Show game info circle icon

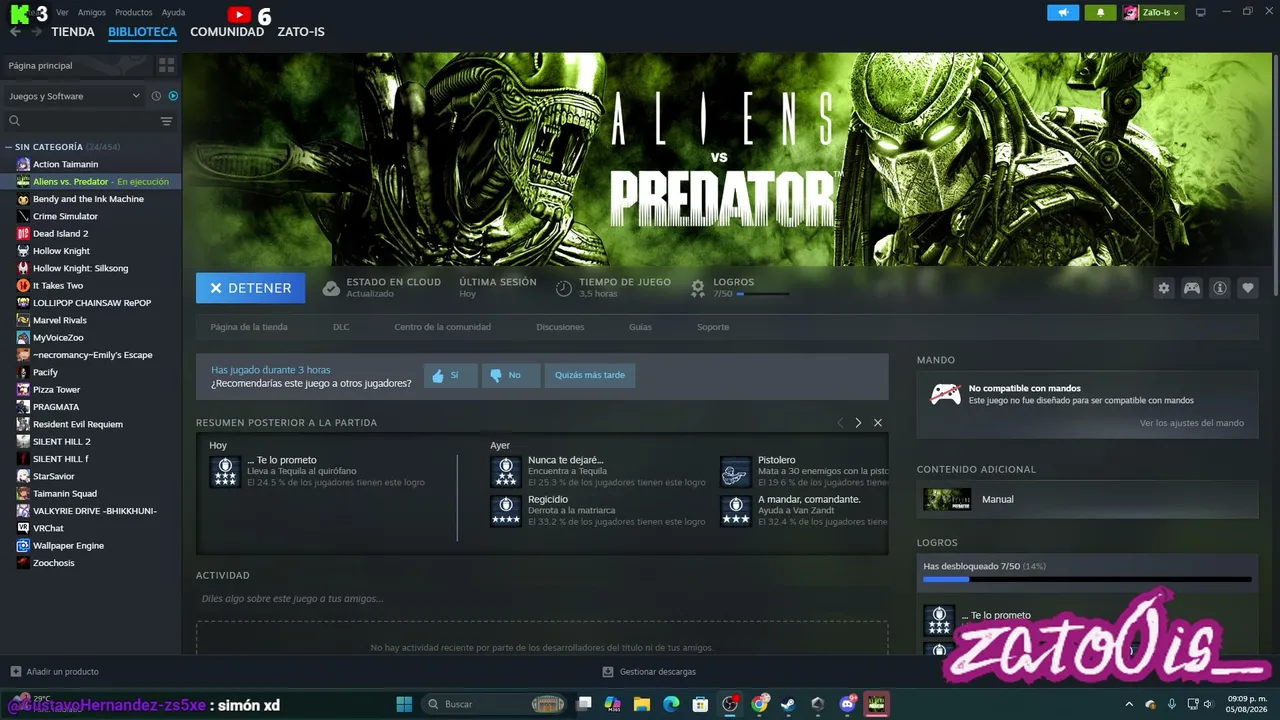tap(1220, 288)
